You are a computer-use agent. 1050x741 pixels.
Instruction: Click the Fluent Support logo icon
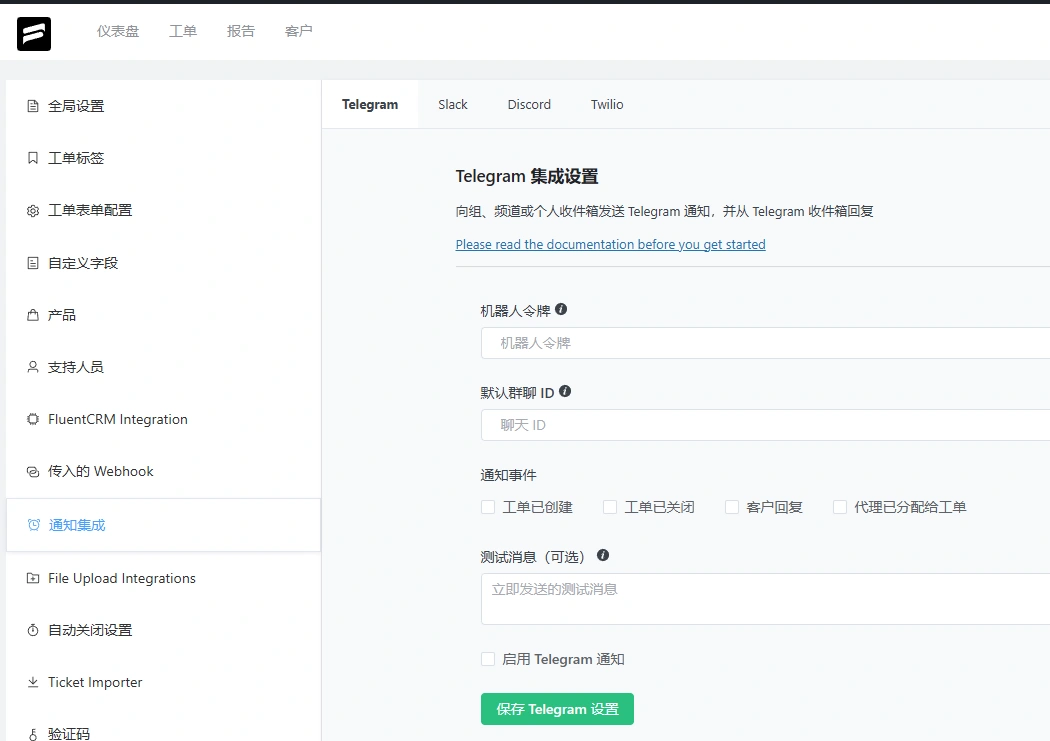pos(33,33)
